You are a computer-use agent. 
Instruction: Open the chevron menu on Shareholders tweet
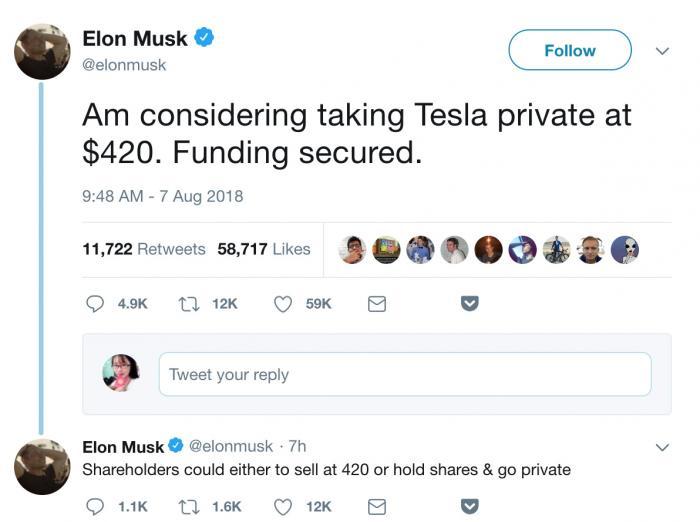point(662,447)
